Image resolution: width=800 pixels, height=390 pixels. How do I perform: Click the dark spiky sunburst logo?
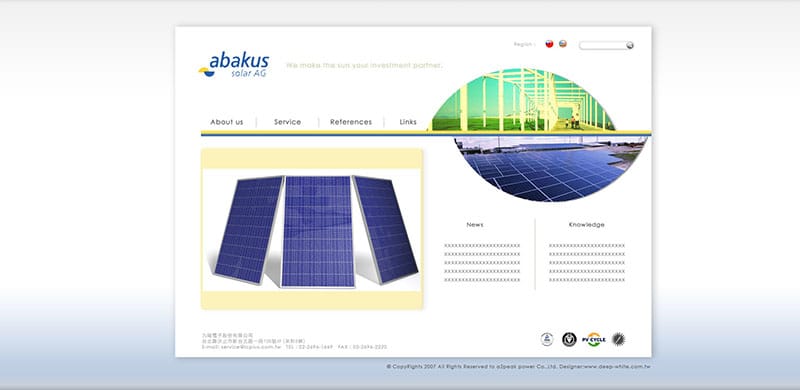pos(618,339)
